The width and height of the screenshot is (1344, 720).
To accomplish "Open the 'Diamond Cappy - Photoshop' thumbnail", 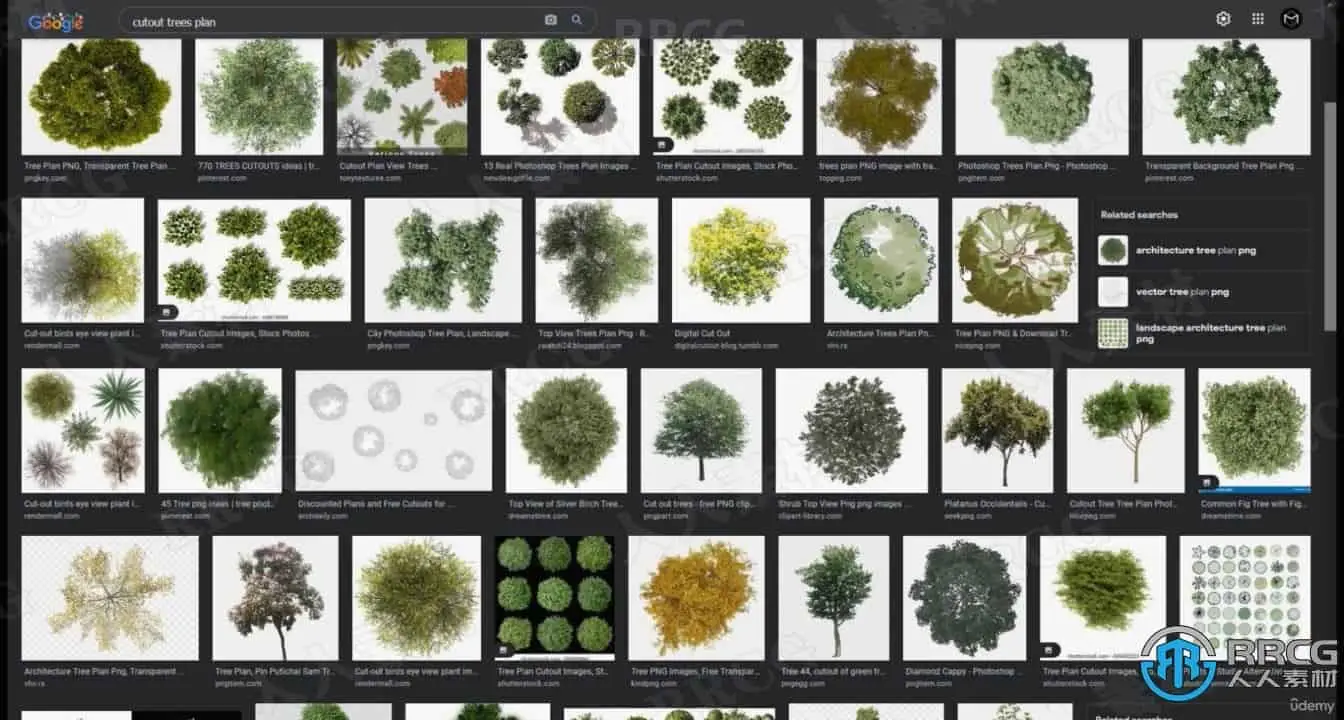I will coord(964,598).
